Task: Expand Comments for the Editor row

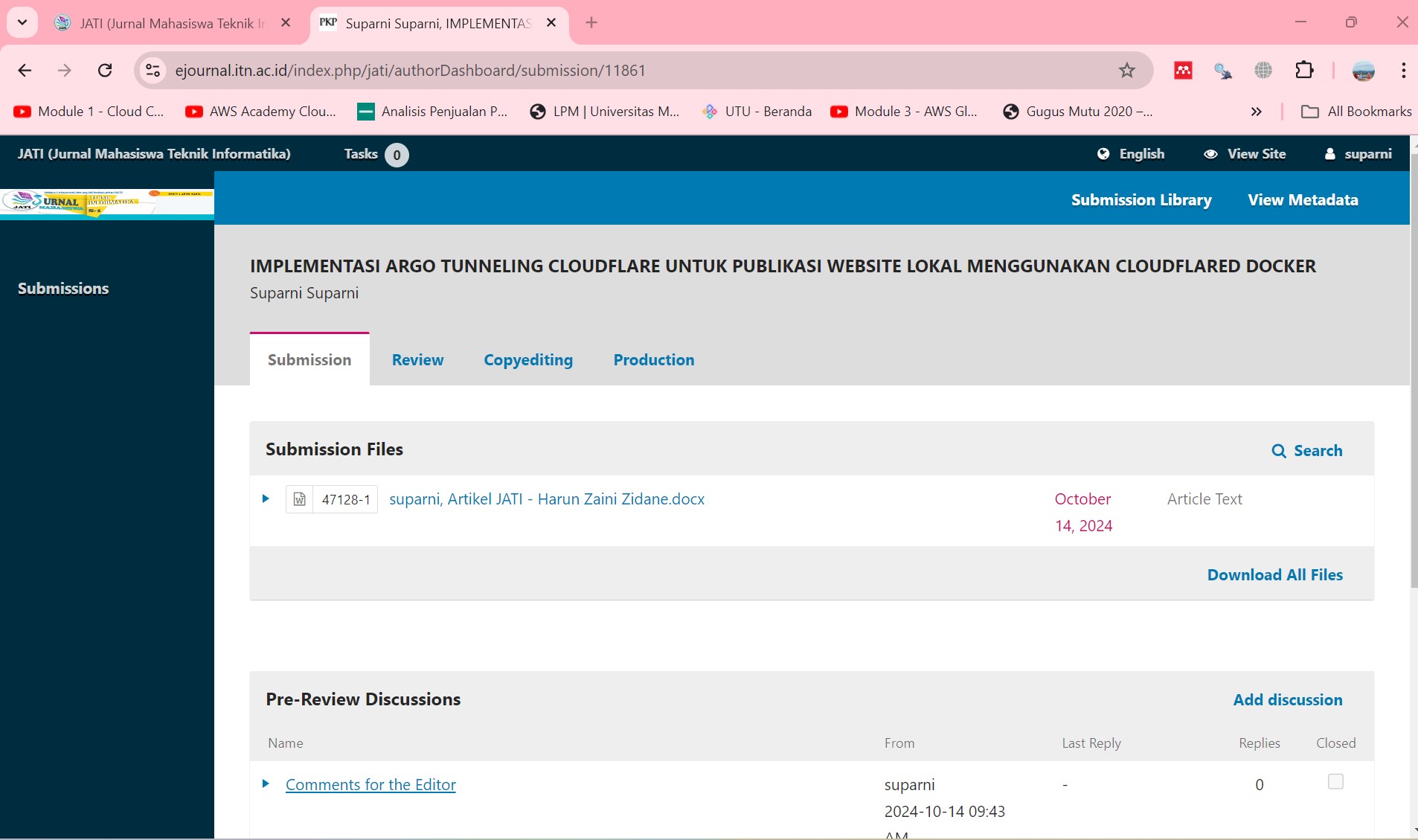Action: 266,783
